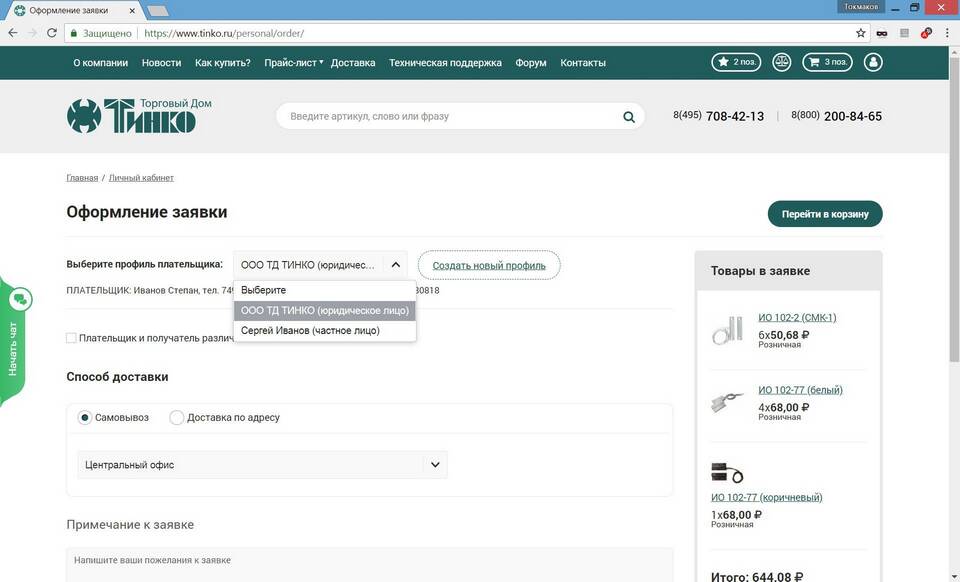Open the ИО 102-77 (белый) product link
This screenshot has height=582, width=960.
800,389
